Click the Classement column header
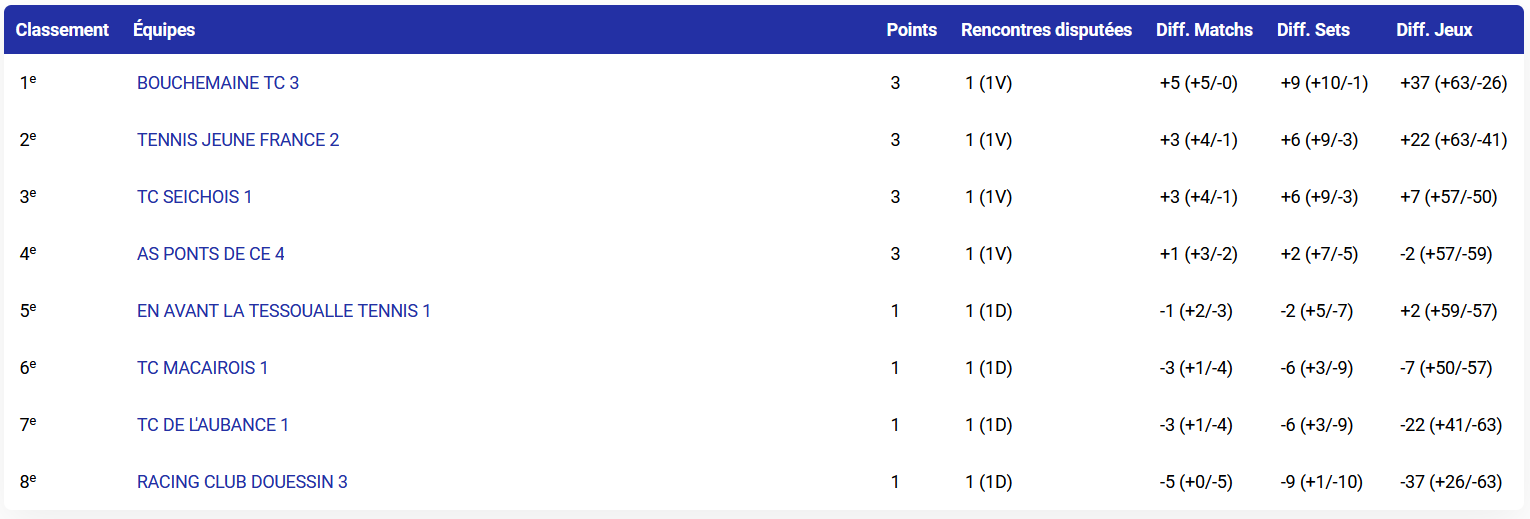The width and height of the screenshot is (1530, 519). (62, 30)
